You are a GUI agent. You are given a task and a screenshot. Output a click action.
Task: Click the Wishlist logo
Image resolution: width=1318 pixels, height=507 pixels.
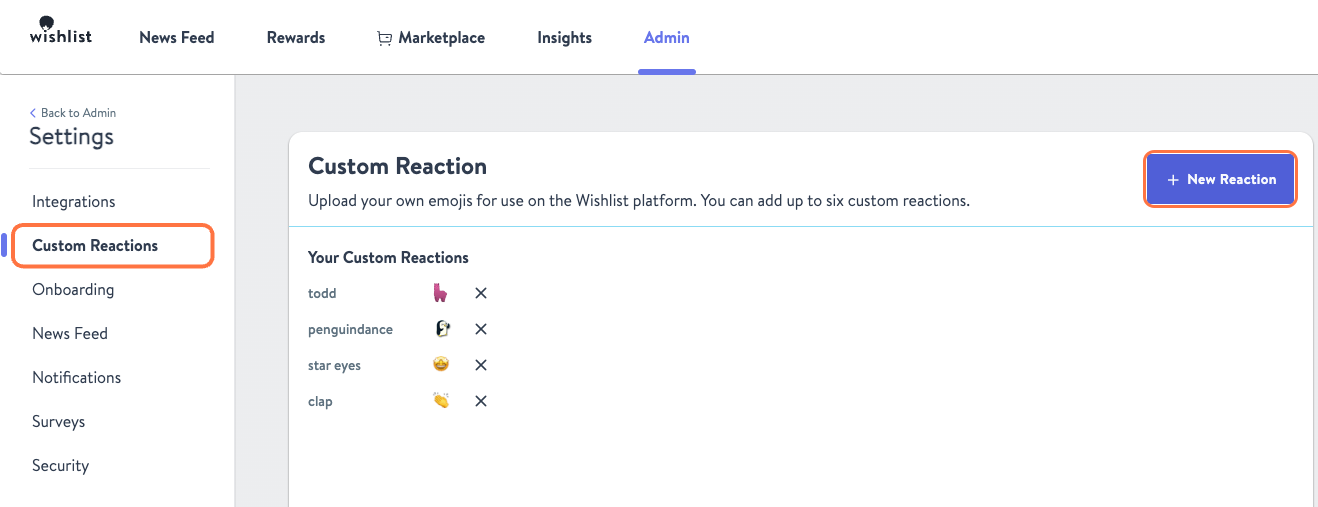[x=60, y=31]
